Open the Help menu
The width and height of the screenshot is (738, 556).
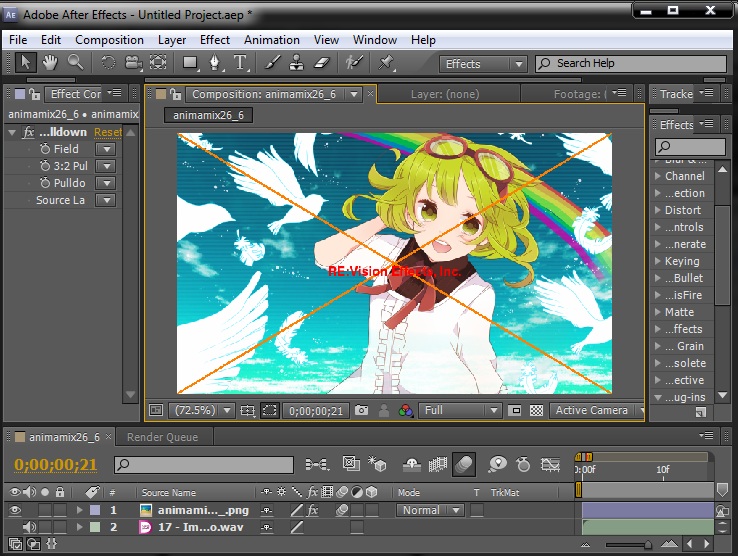(x=423, y=40)
